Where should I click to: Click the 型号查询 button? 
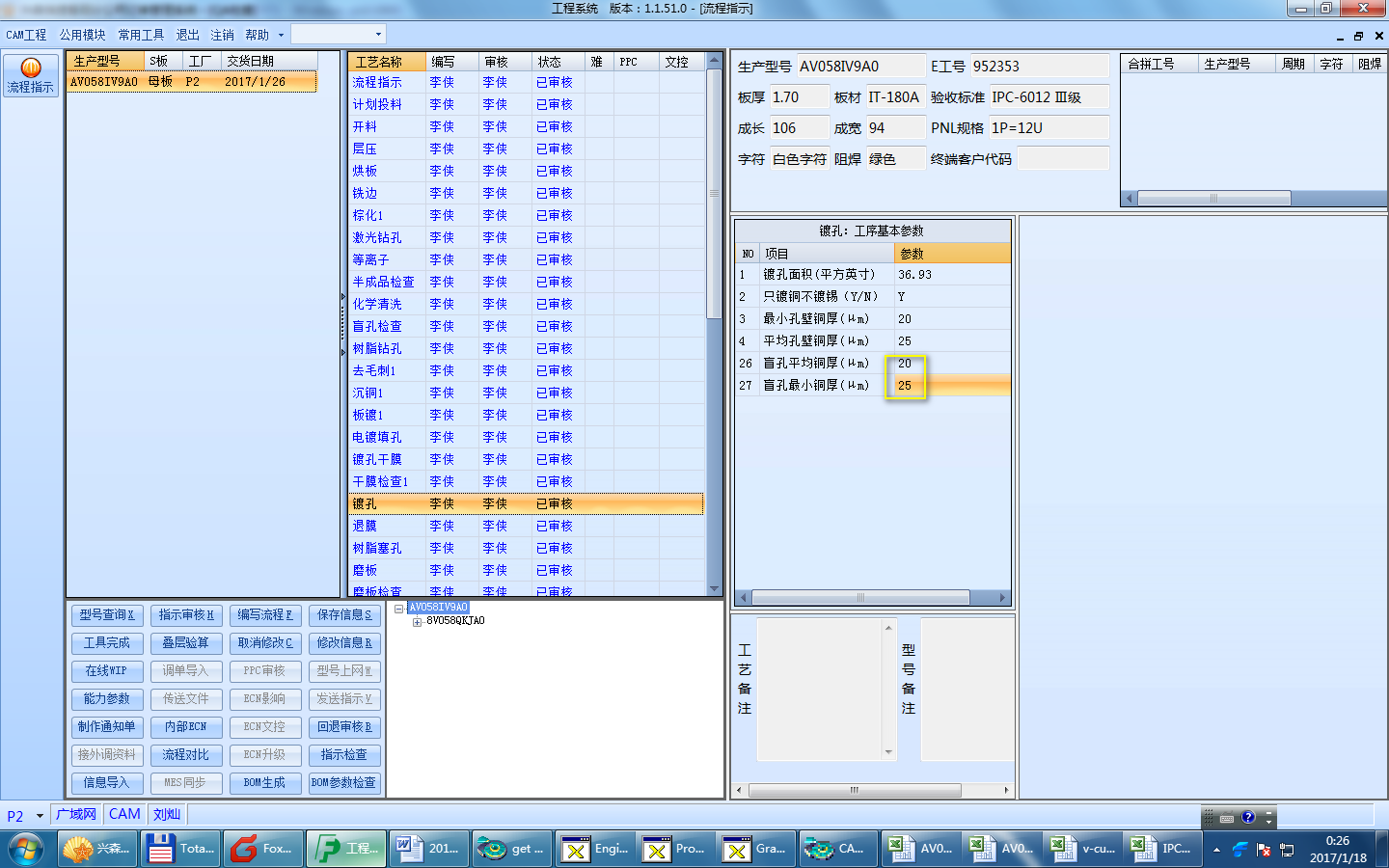coord(107,614)
